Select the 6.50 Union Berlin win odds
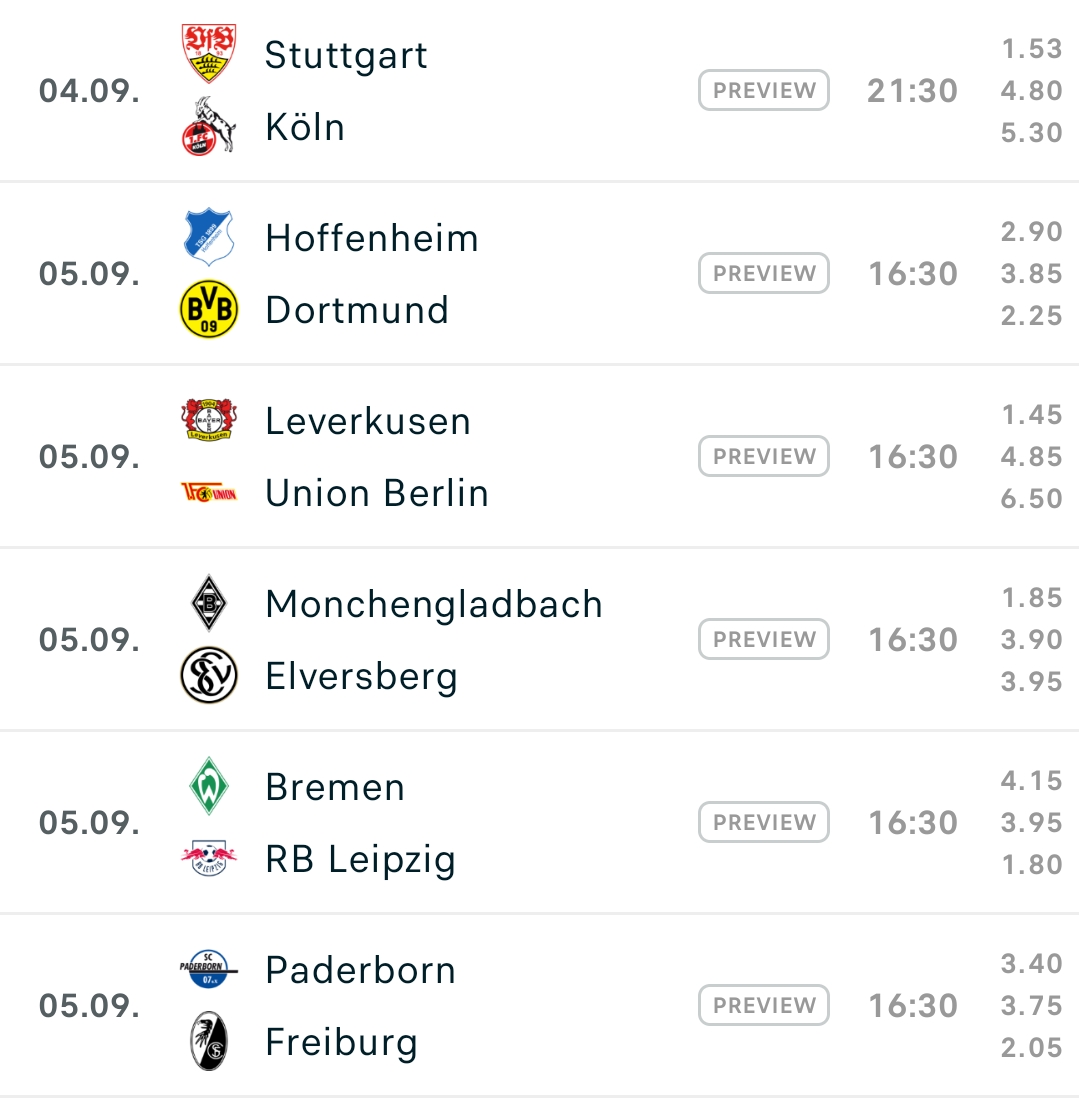This screenshot has height=1099, width=1079. [x=1031, y=498]
